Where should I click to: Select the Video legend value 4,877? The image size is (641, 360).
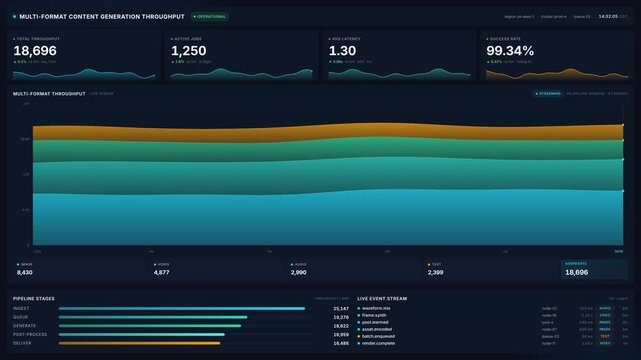(161, 273)
